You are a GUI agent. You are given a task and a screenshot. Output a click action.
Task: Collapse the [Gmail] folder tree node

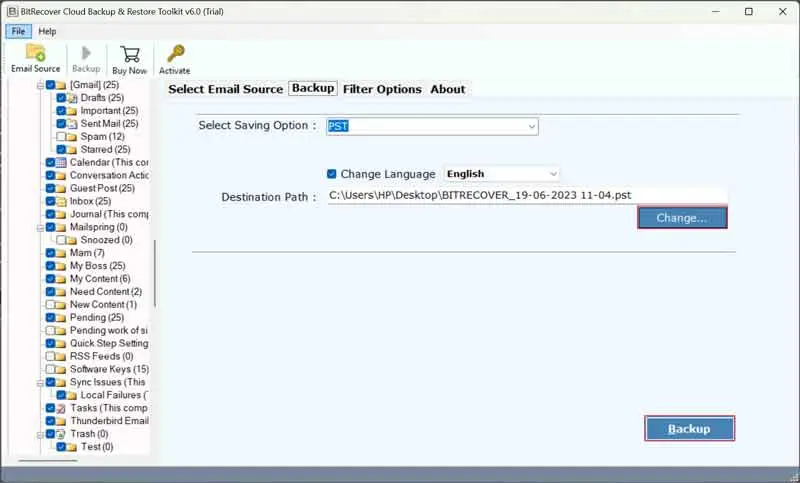(x=39, y=85)
